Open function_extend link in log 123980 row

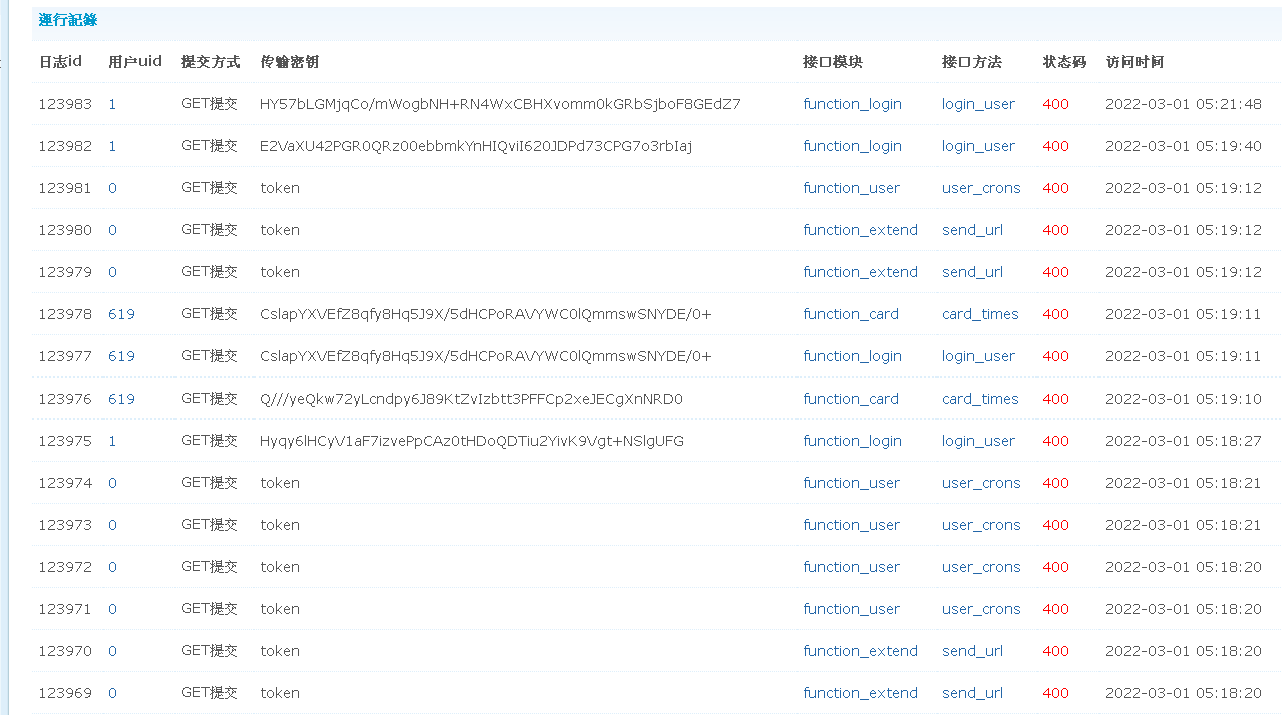point(860,230)
